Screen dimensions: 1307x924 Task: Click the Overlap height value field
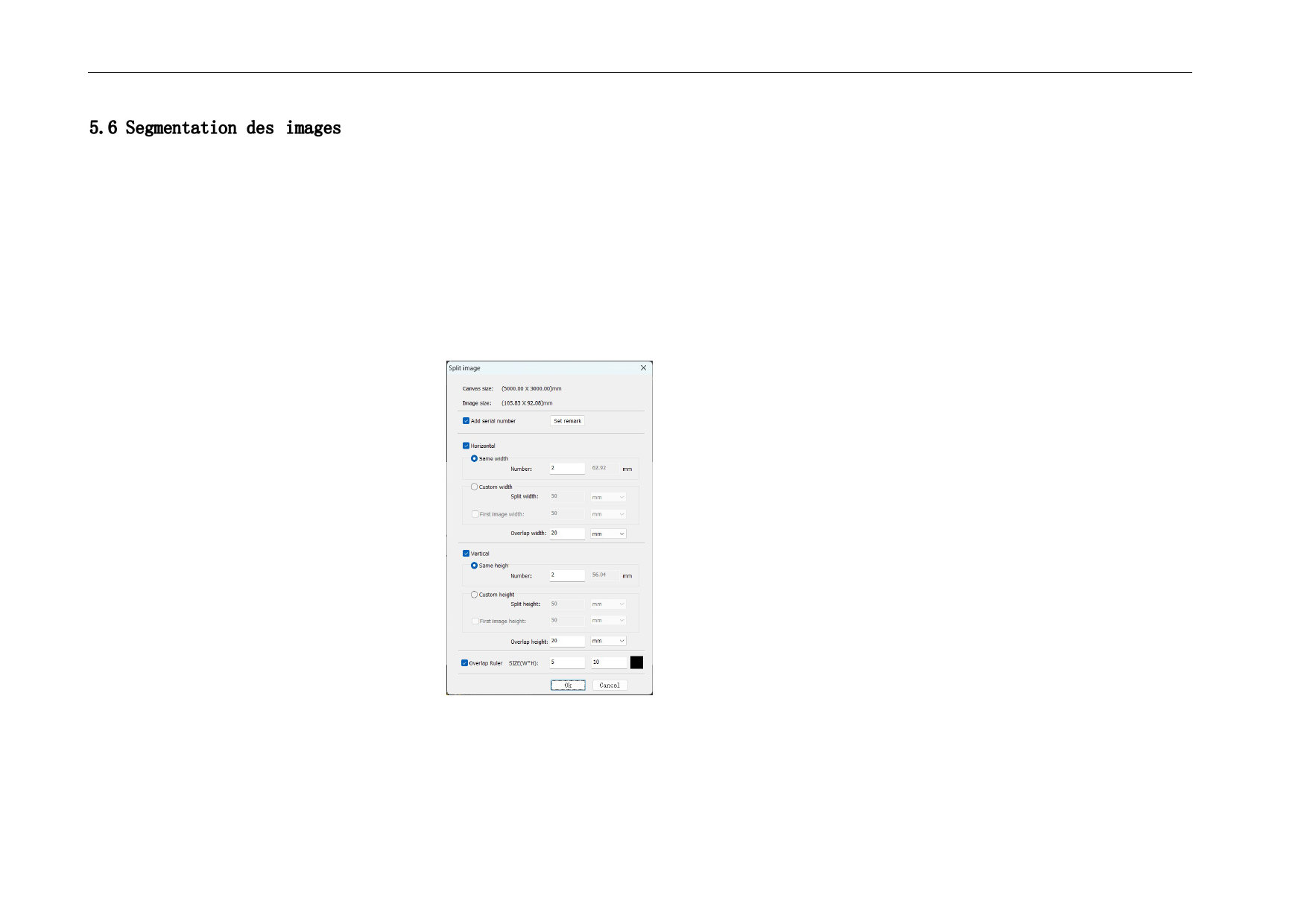coord(567,641)
